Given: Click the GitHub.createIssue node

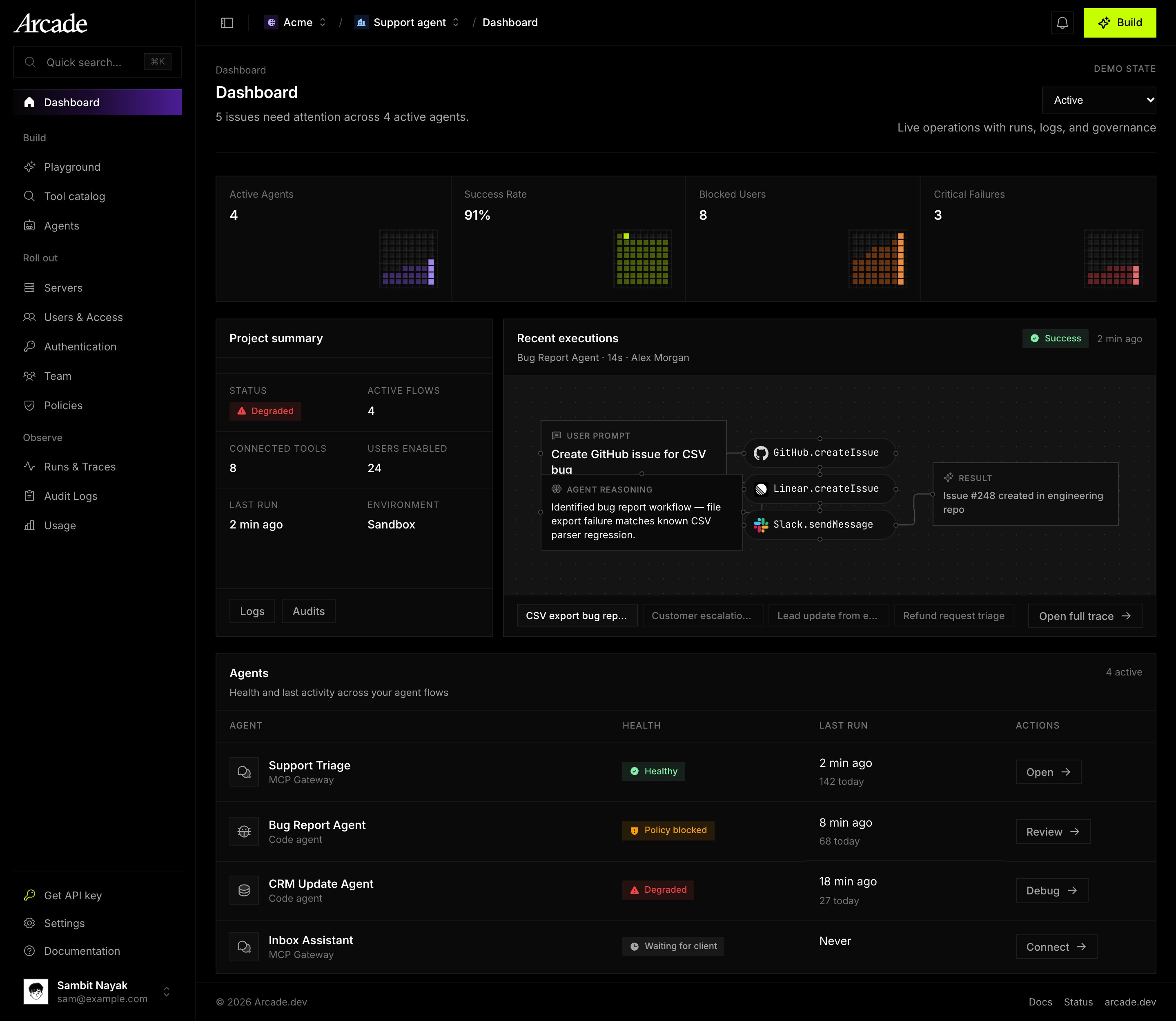Looking at the screenshot, I should 820,453.
